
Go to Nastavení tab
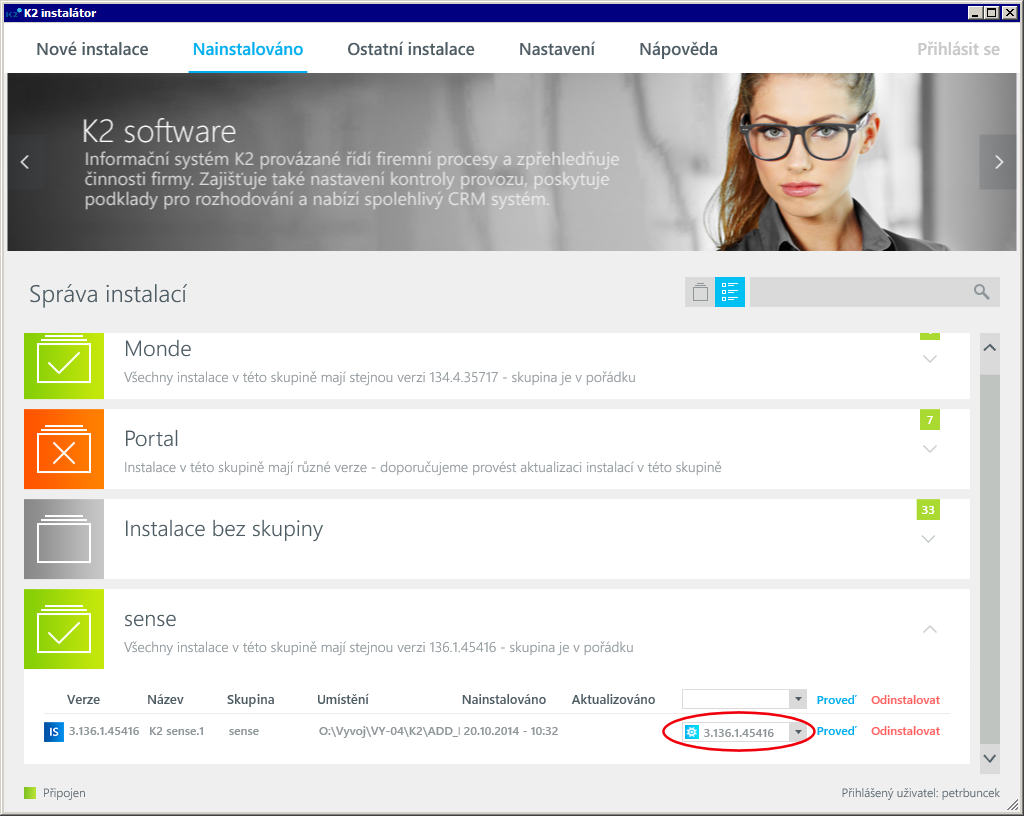click(x=556, y=50)
